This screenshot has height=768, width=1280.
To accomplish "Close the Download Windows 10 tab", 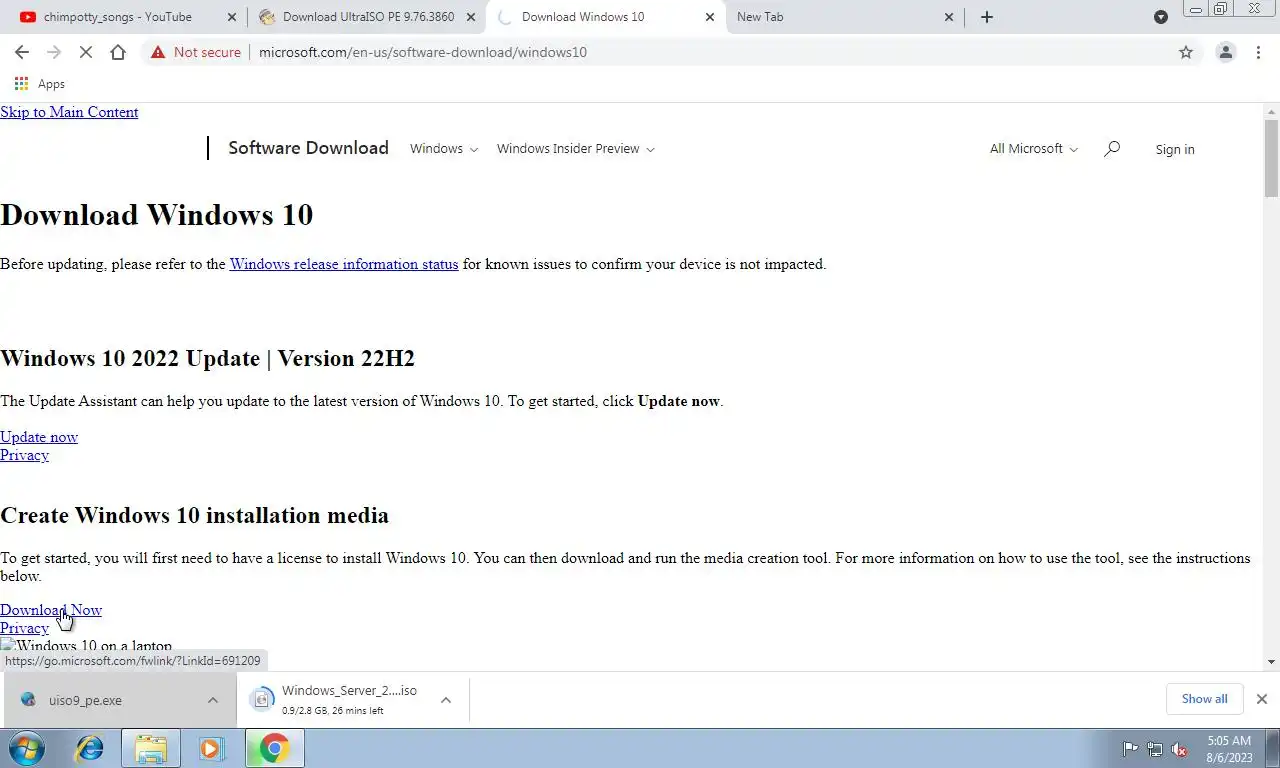I will click(x=710, y=17).
